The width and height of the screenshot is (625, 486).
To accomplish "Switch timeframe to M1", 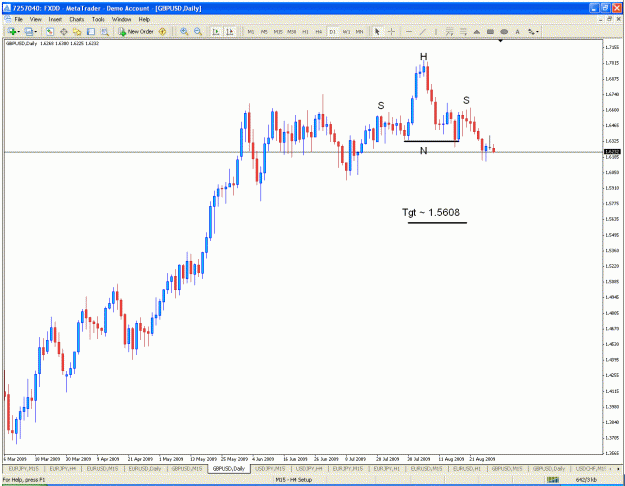I will tap(251, 31).
